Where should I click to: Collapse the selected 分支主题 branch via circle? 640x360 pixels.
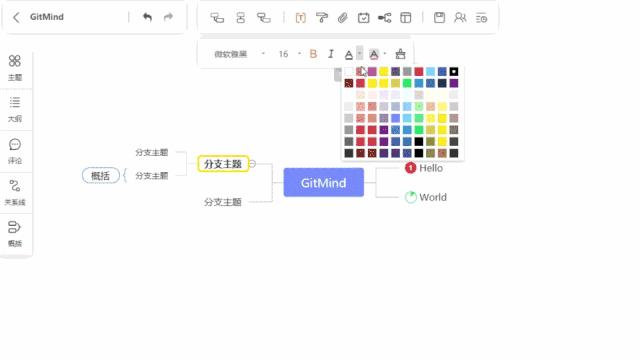click(x=253, y=164)
